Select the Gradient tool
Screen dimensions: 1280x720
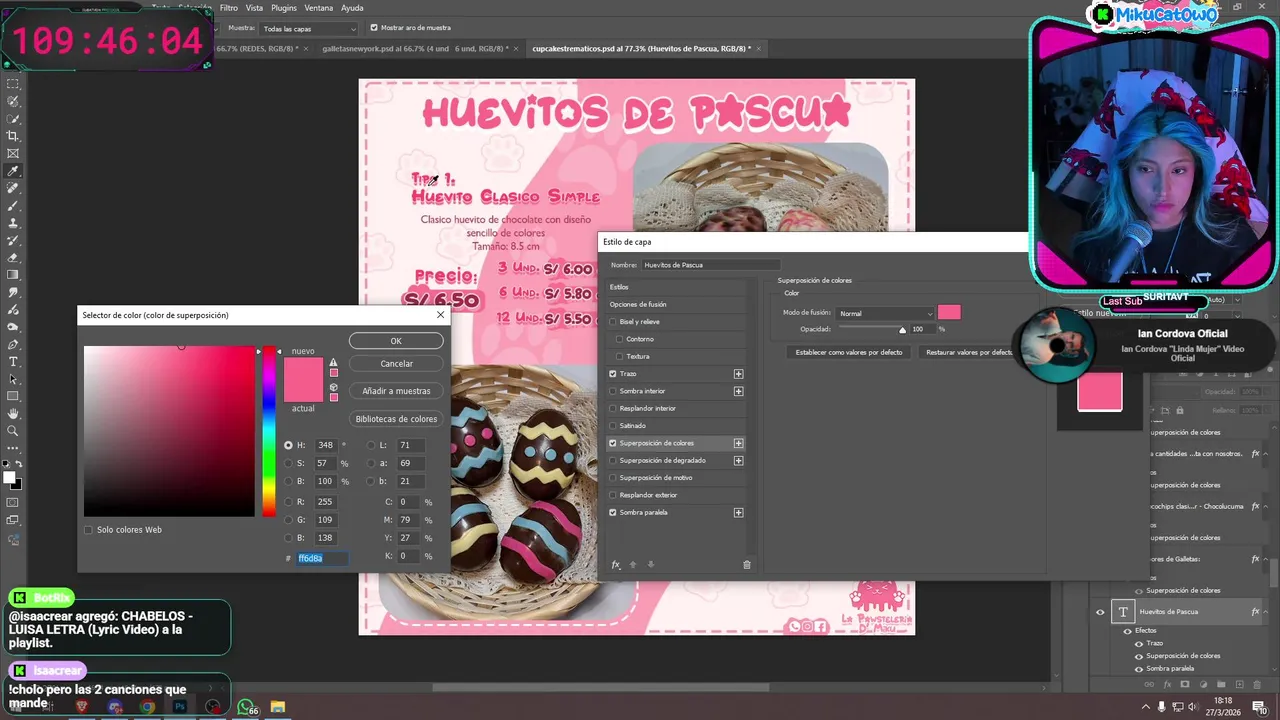tap(13, 274)
